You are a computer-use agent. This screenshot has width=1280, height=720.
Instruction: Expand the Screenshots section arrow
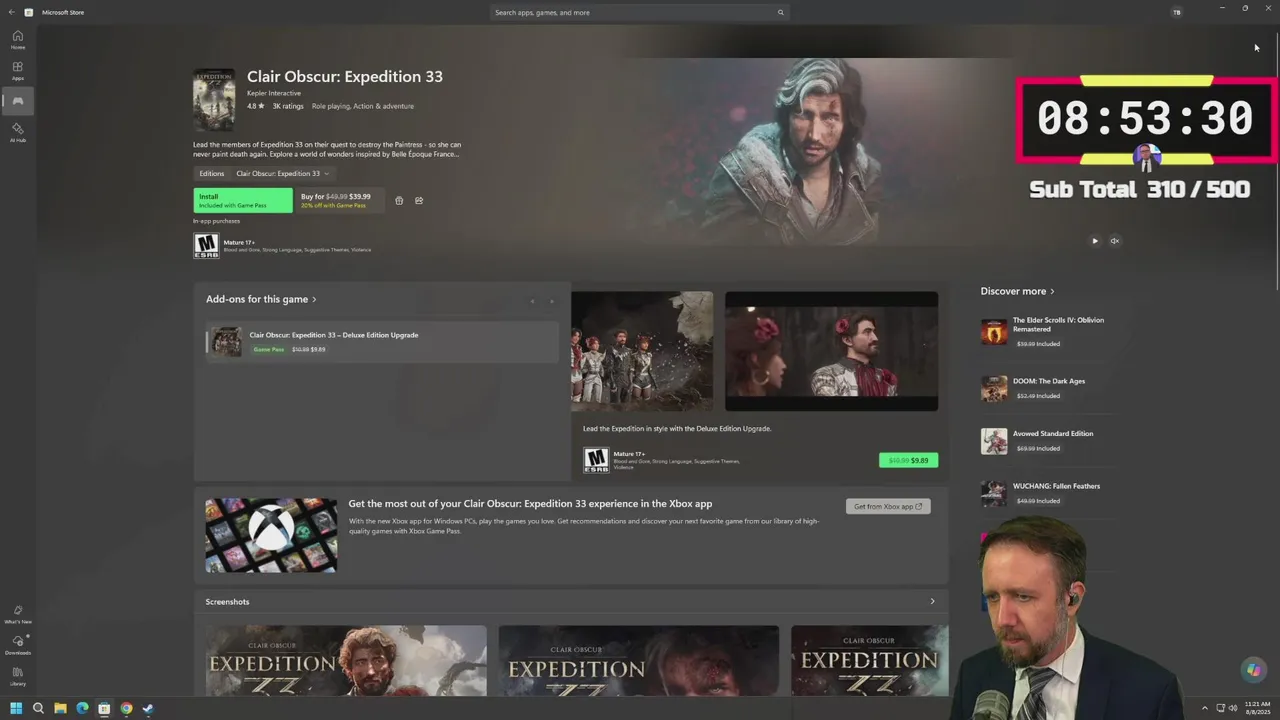(x=932, y=601)
